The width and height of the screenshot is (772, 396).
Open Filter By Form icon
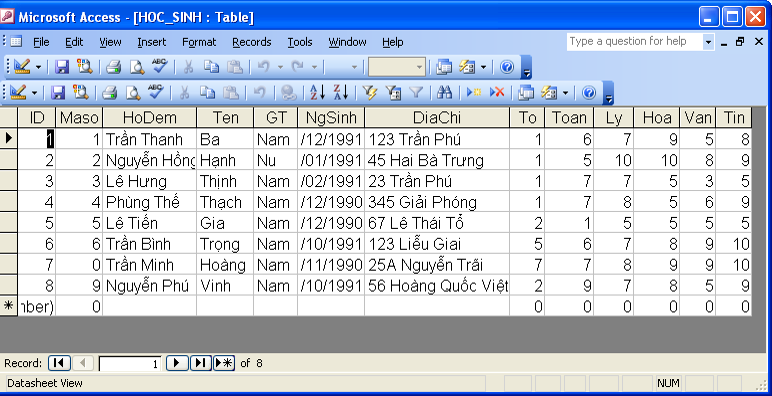[393, 92]
